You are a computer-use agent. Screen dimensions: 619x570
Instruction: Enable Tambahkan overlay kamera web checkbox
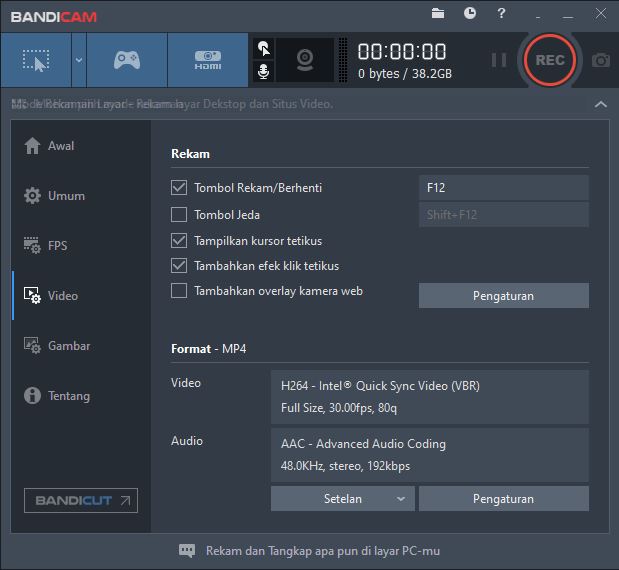point(179,291)
